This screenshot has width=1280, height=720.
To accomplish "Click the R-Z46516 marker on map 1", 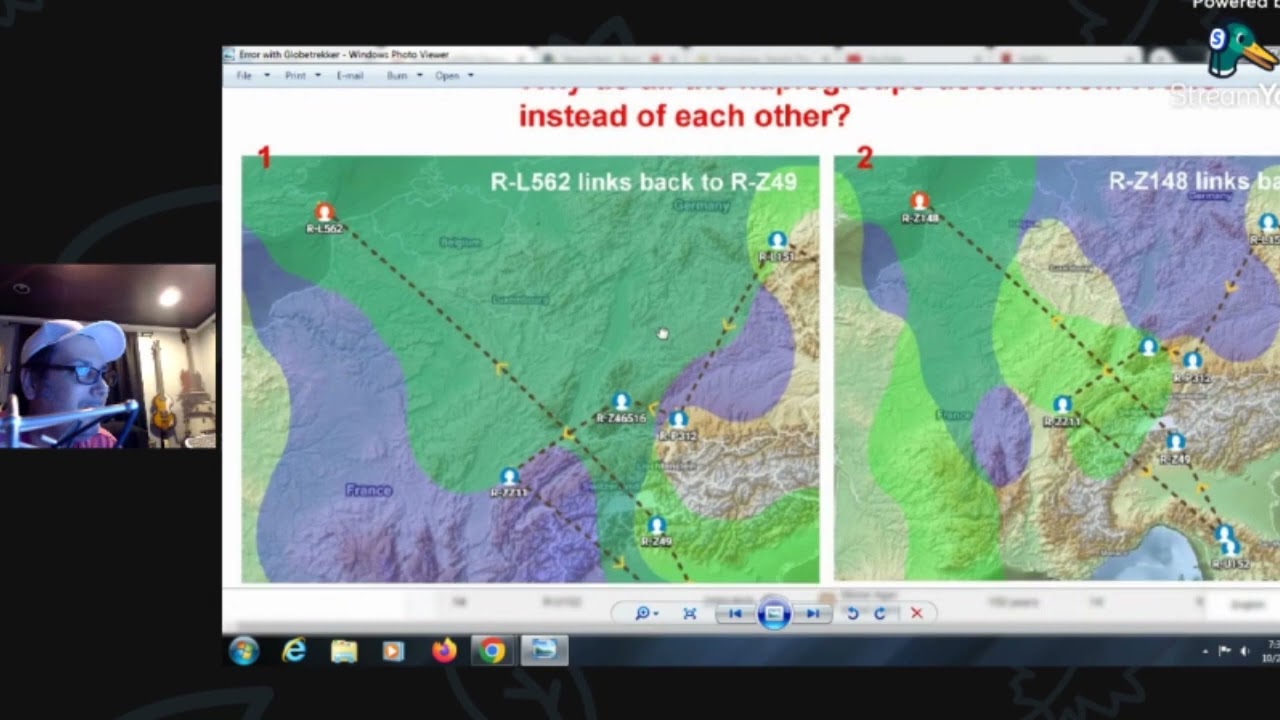I will point(621,402).
